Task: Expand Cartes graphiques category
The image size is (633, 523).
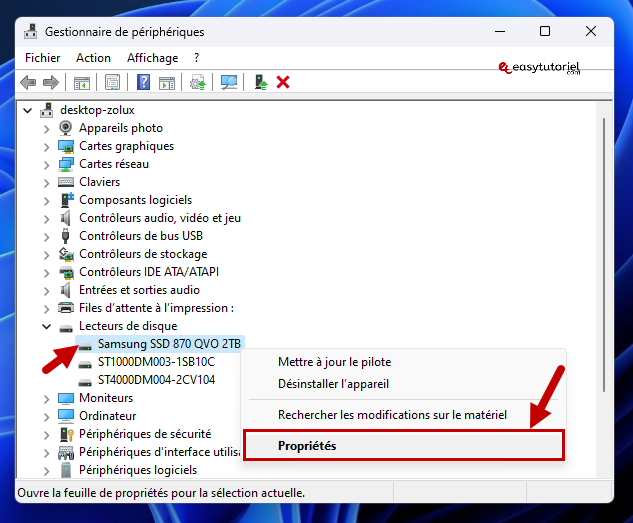Action: point(46,147)
